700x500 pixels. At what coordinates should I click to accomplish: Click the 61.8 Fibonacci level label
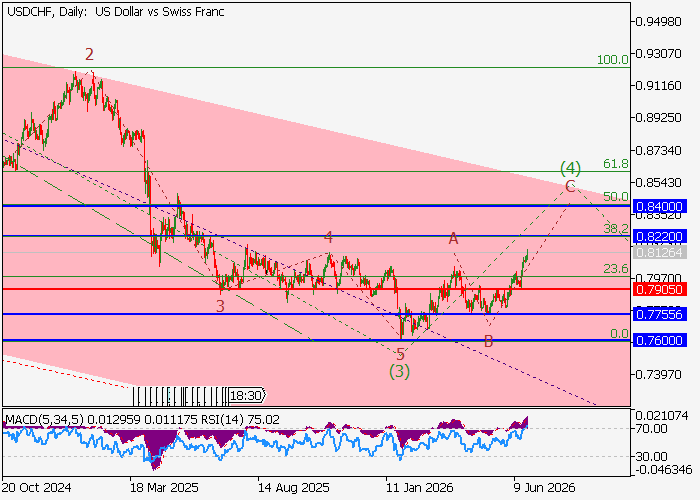pos(616,164)
